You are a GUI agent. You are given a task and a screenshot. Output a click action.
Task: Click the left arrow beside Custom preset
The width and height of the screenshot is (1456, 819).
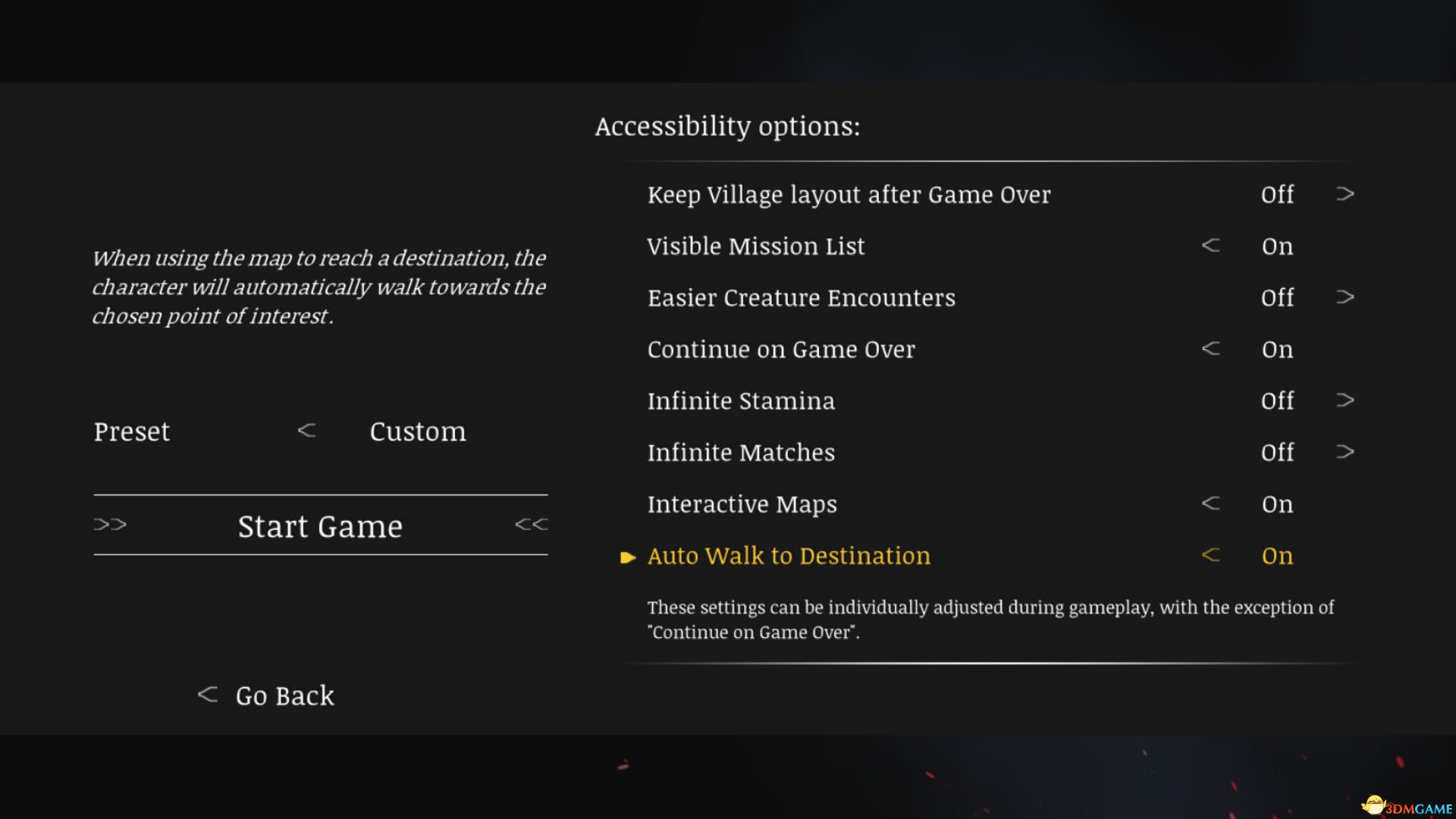click(306, 431)
